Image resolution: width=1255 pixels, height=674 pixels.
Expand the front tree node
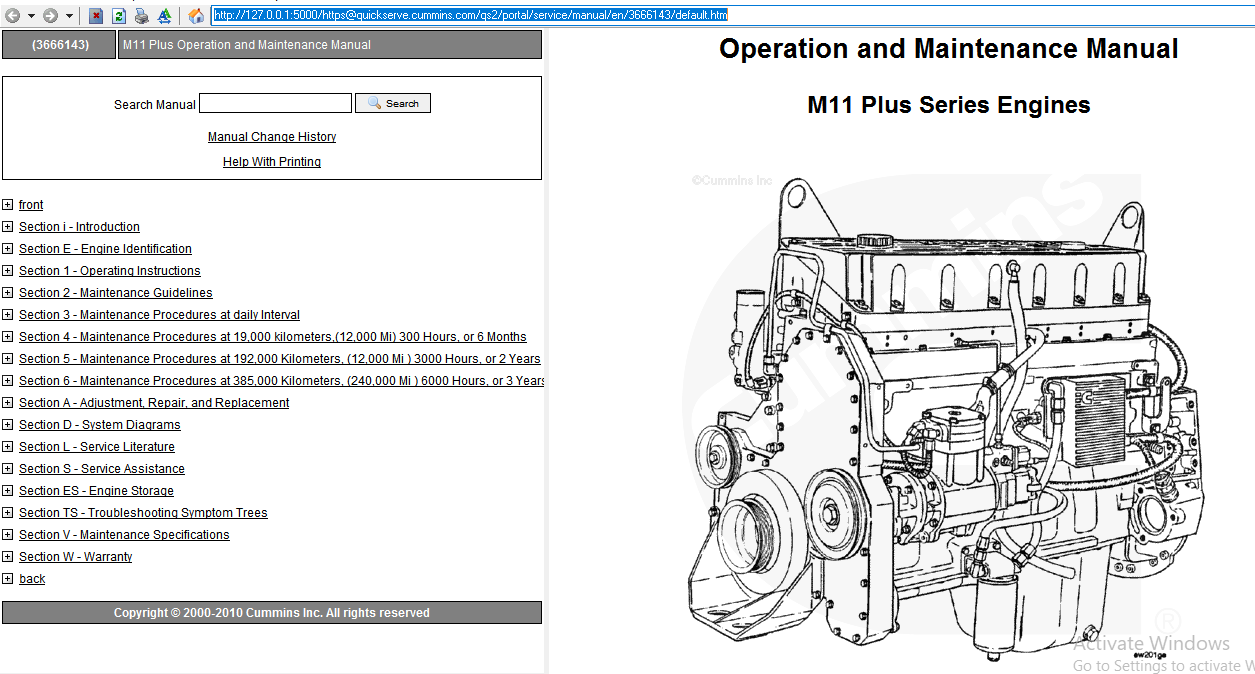point(8,205)
